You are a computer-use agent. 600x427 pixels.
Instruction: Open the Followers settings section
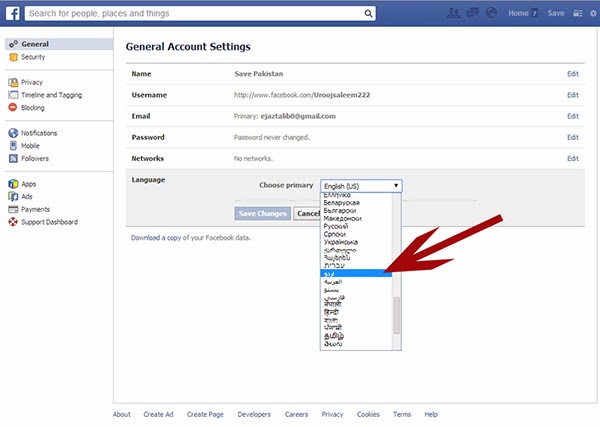tap(35, 158)
